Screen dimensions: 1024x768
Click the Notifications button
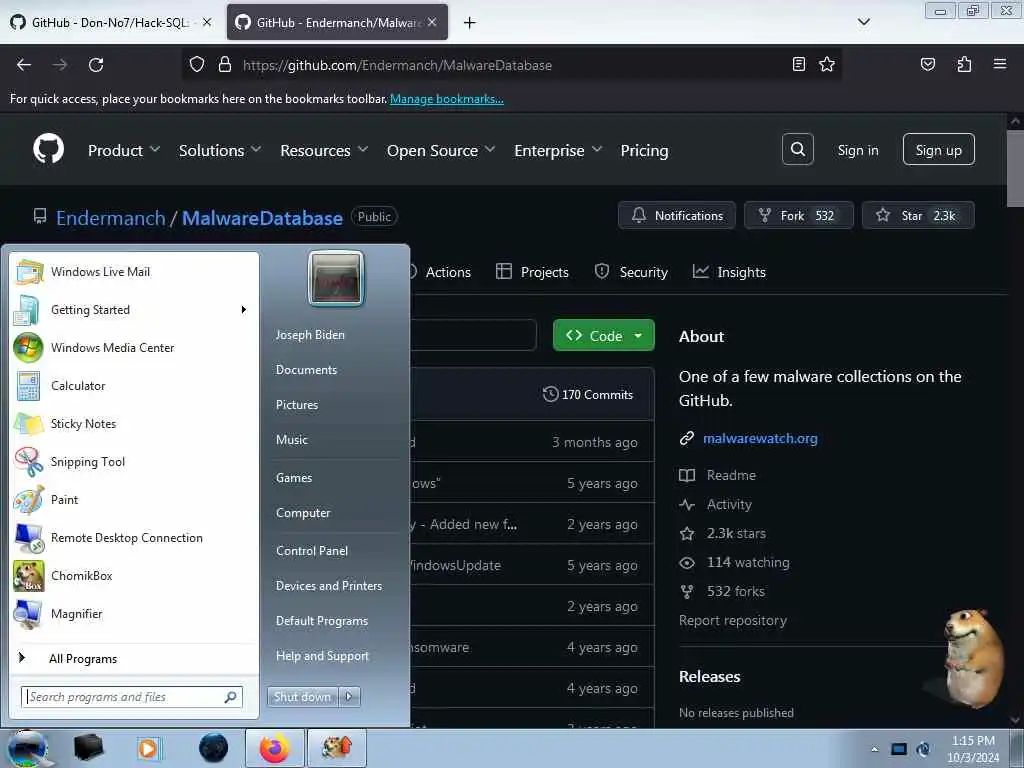677,216
